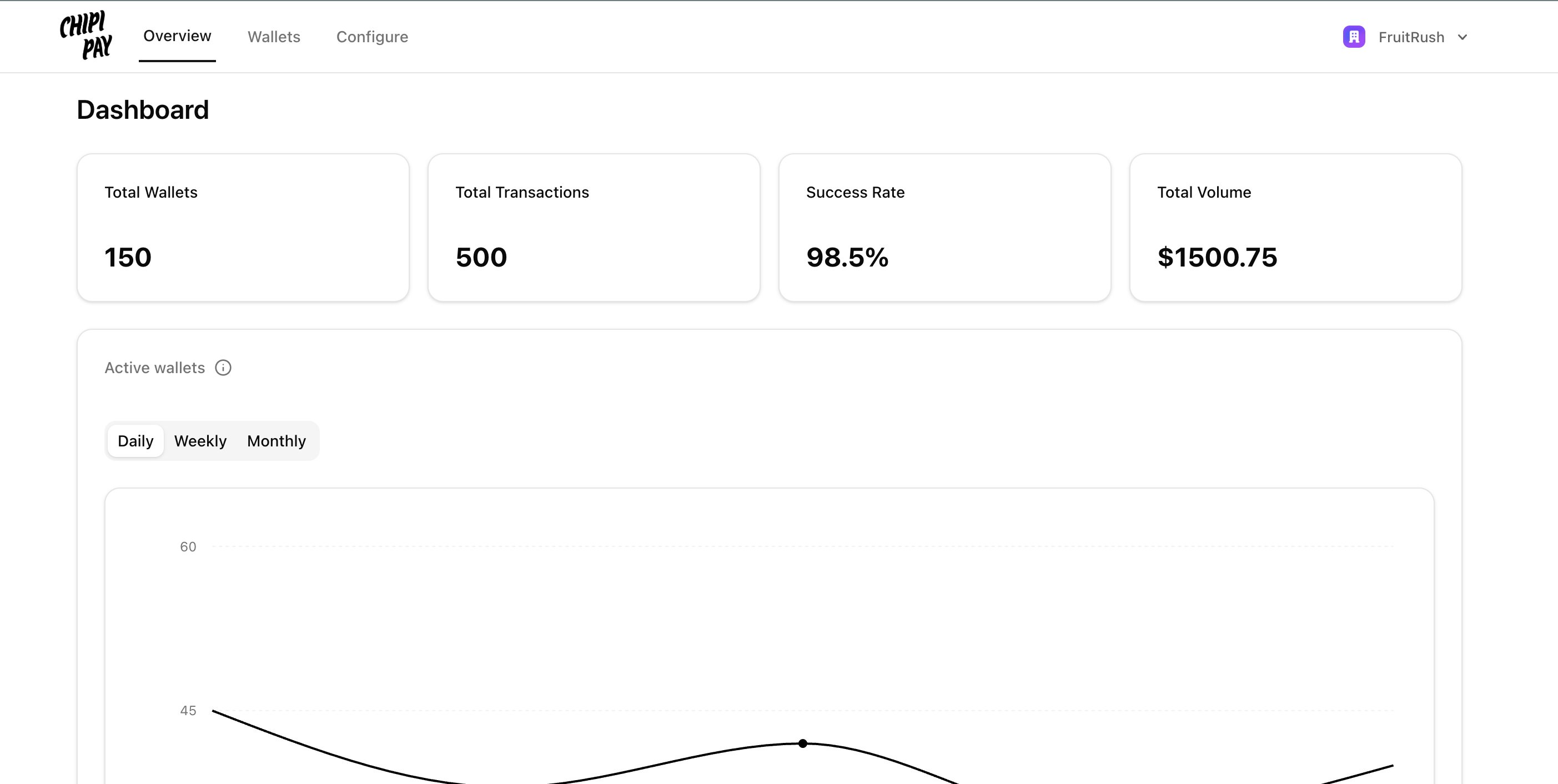Image resolution: width=1558 pixels, height=784 pixels.
Task: Click the Chipi Pay logo
Action: point(86,35)
